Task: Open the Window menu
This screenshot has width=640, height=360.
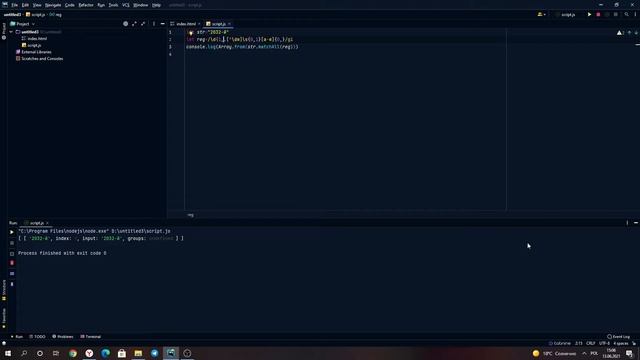Action: [141, 5]
